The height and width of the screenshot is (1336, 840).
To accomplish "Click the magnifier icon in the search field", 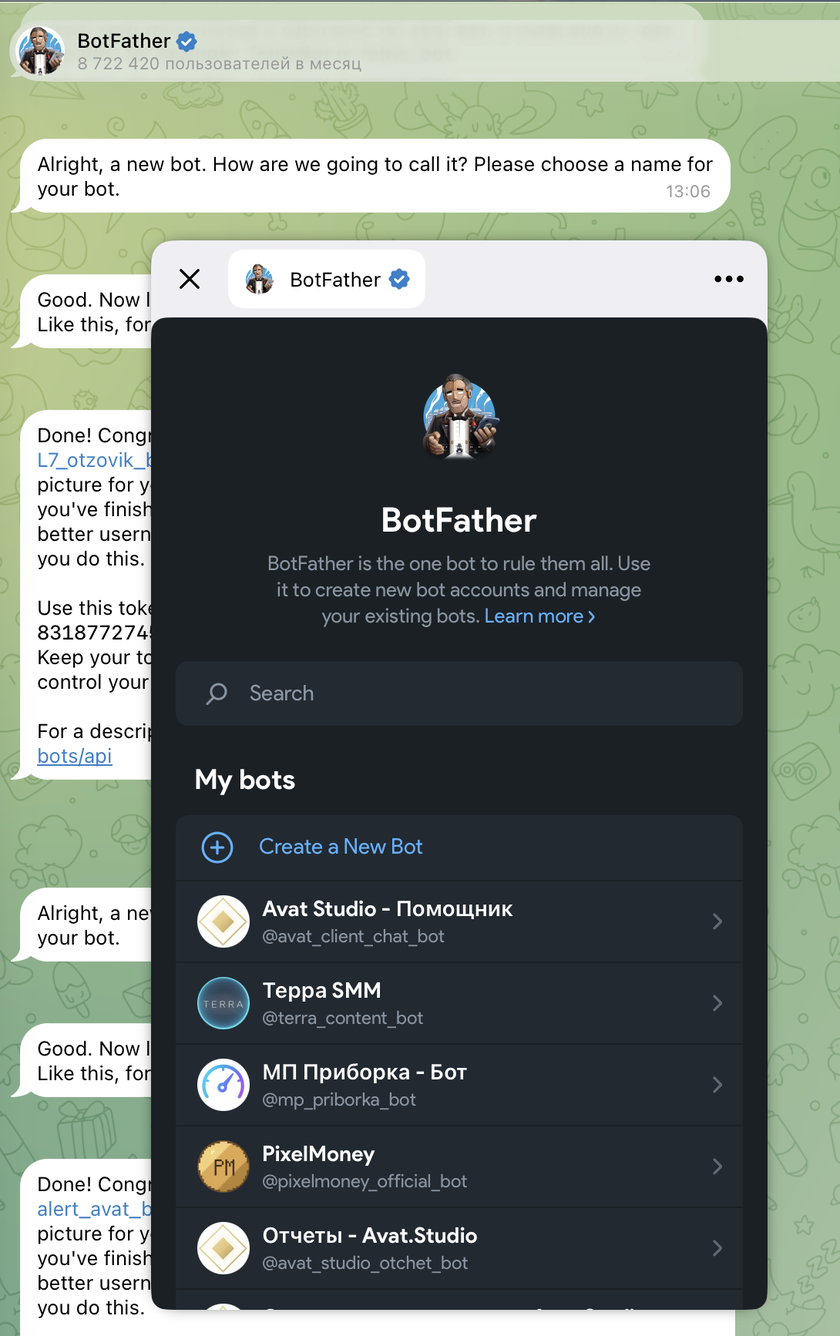I will 216,693.
